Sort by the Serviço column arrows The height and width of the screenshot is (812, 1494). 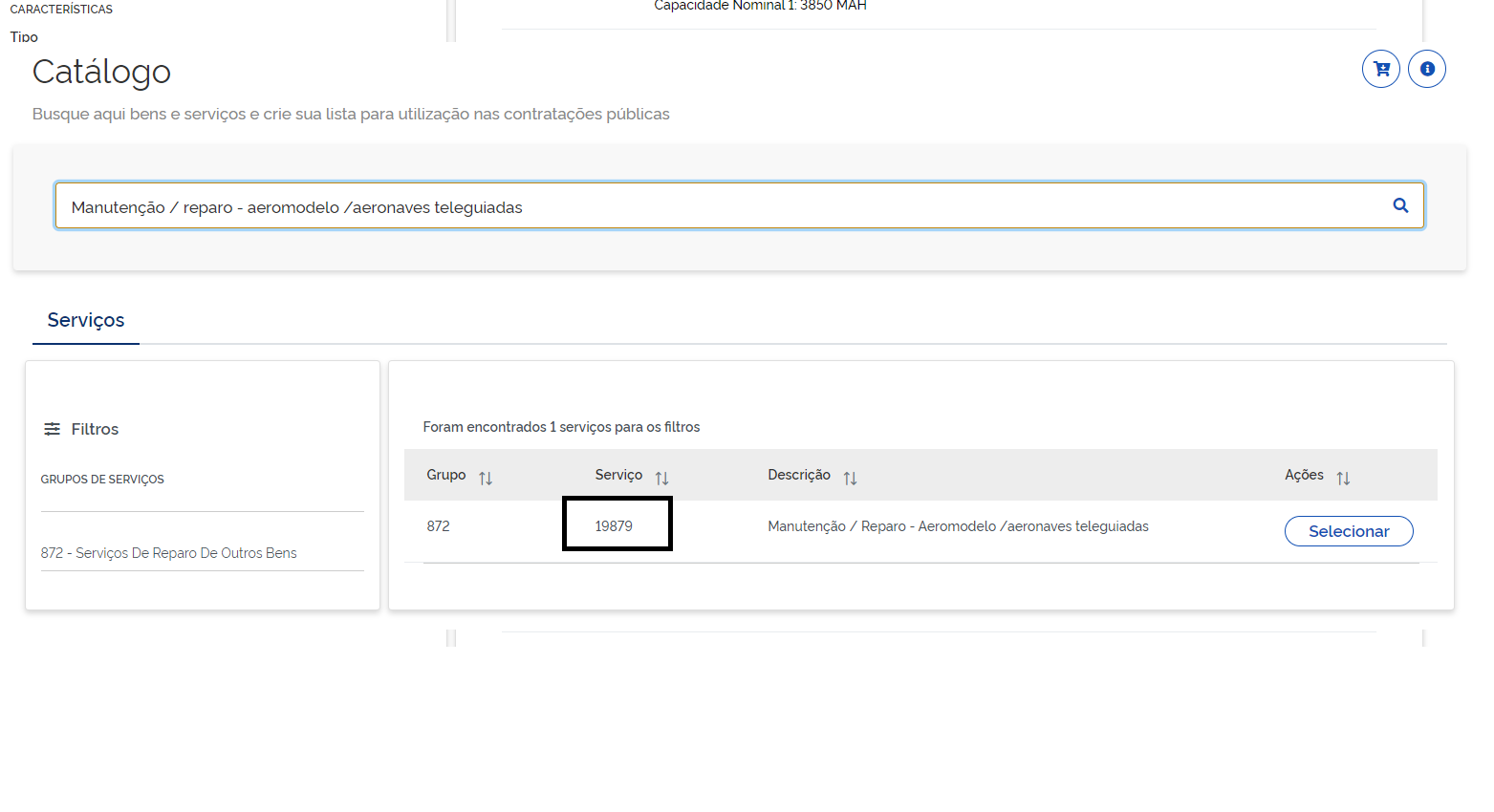point(661,478)
